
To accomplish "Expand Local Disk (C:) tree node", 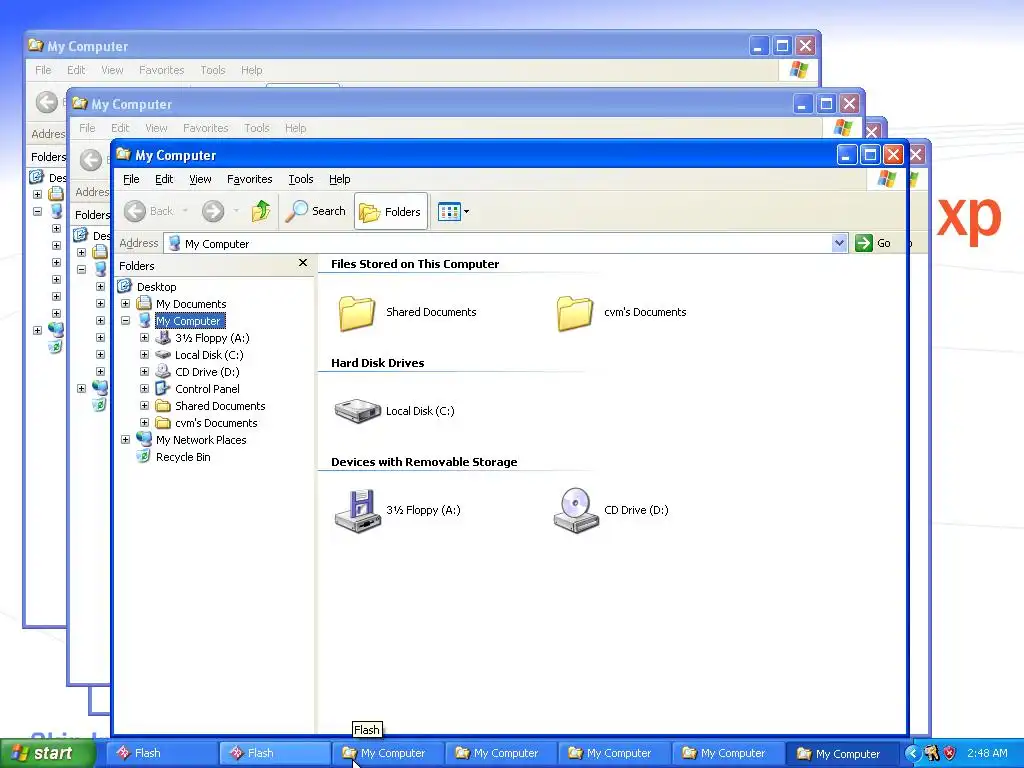I will tap(144, 355).
